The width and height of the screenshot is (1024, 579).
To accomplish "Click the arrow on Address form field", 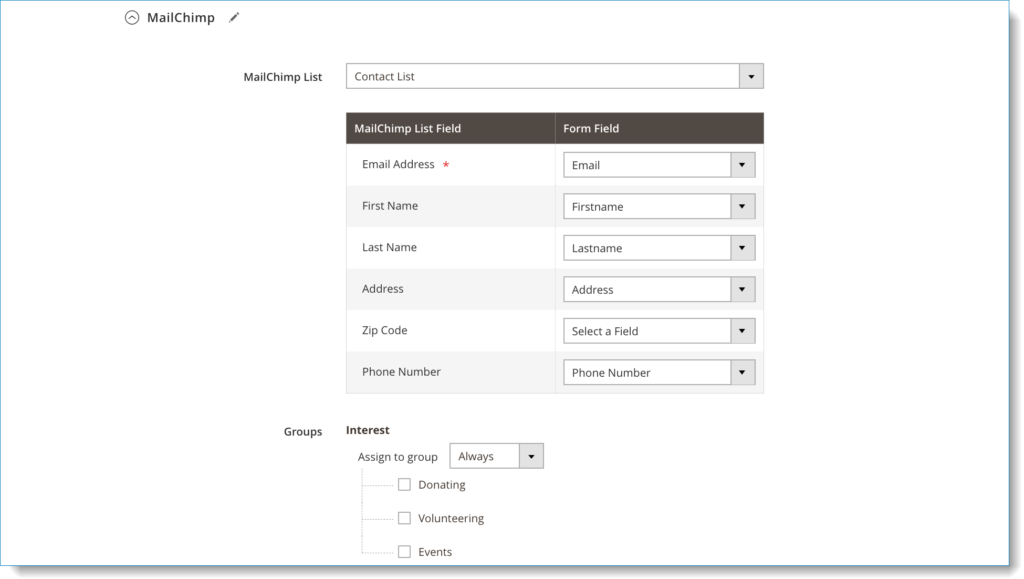I will coord(743,289).
